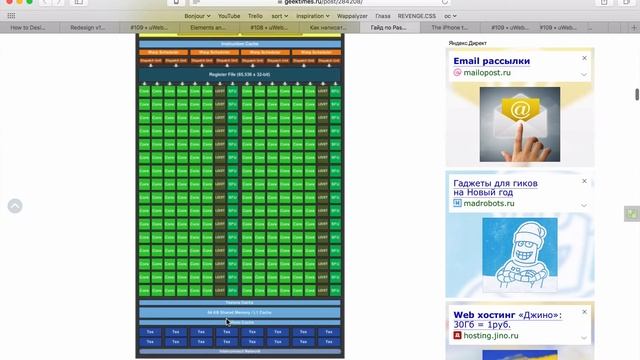The height and width of the screenshot is (360, 640).
Task: Open the hosting.jino.ru link
Action: (x=491, y=336)
